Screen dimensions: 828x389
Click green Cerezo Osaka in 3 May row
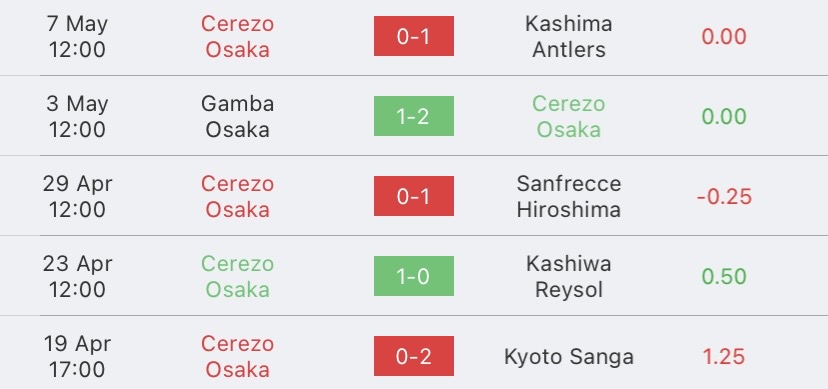click(569, 116)
